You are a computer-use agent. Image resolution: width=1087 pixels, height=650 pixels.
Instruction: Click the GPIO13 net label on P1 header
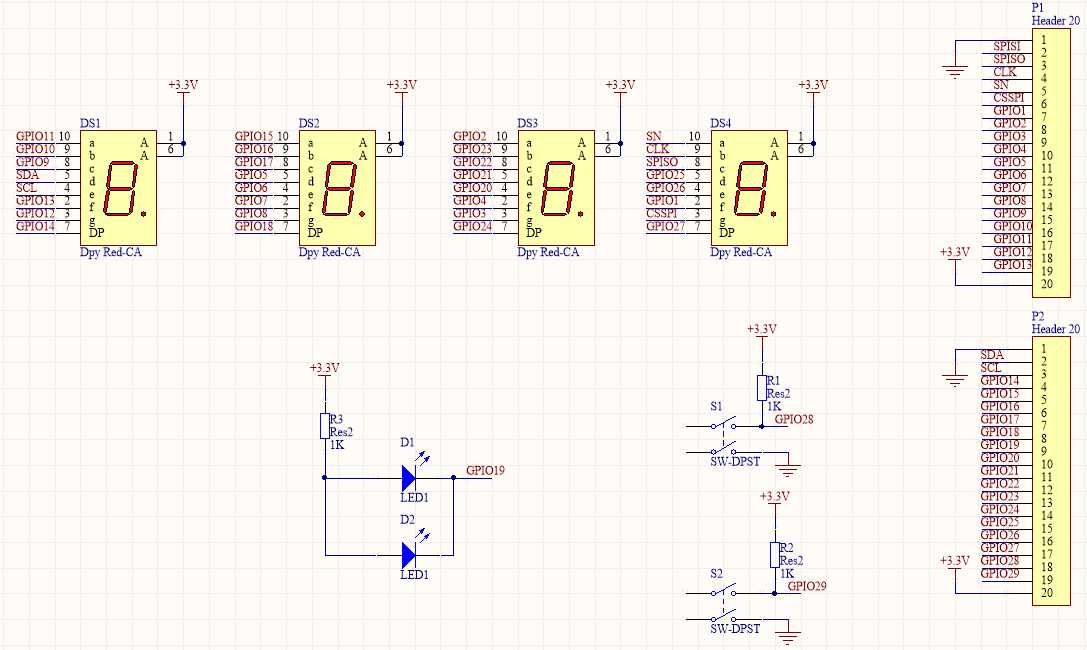[x=1013, y=265]
